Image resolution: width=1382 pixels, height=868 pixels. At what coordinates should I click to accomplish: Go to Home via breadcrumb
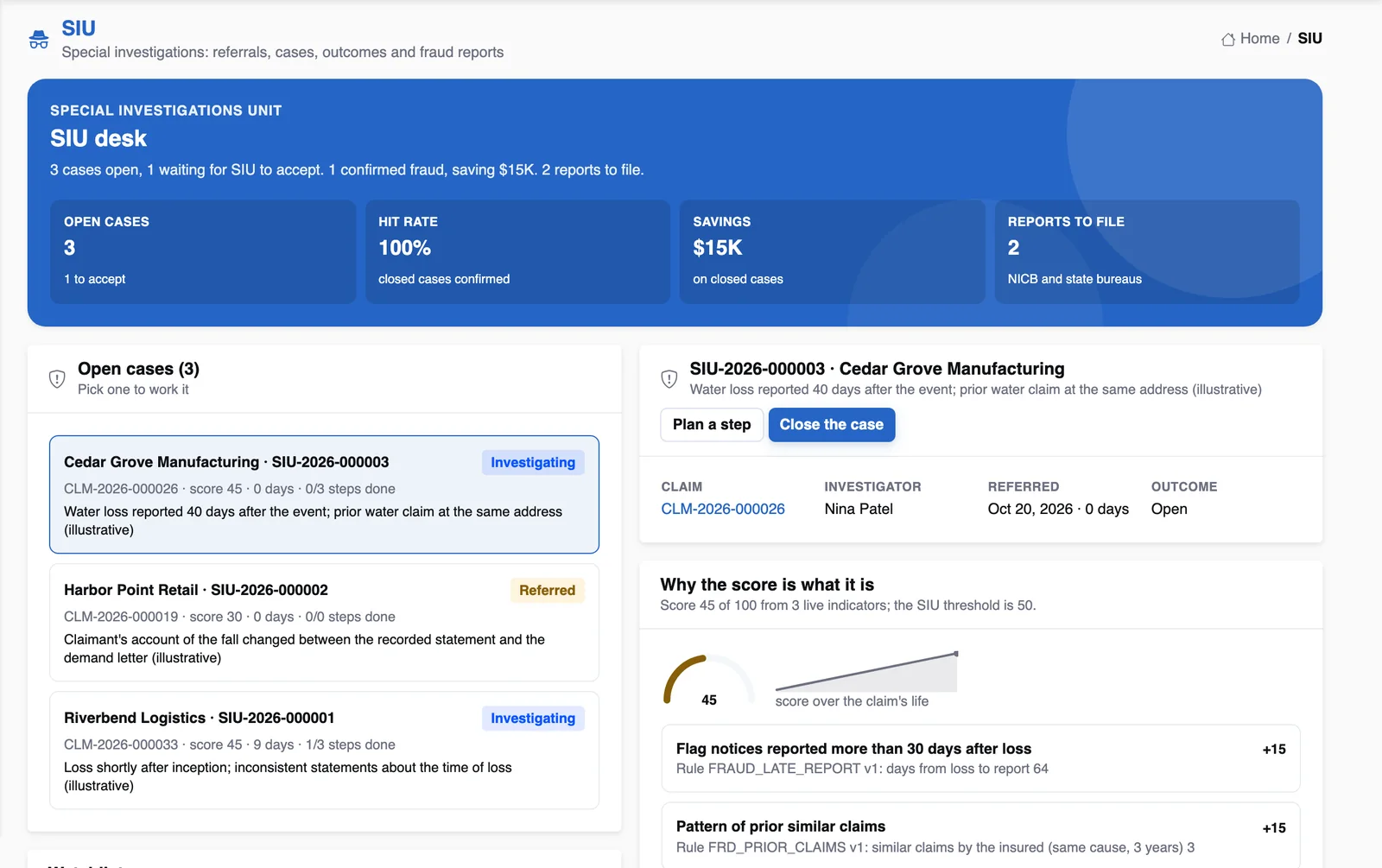(1250, 39)
